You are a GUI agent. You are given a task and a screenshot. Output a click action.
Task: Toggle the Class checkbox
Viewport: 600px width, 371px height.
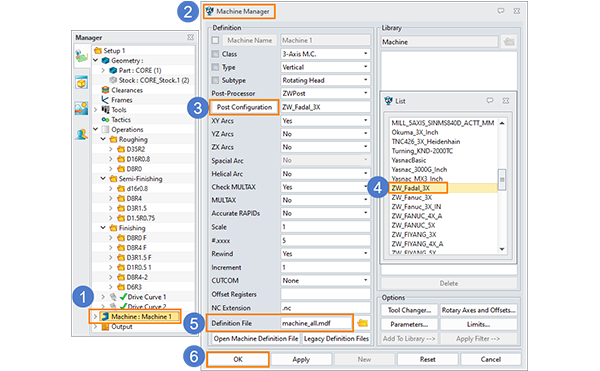(215, 54)
